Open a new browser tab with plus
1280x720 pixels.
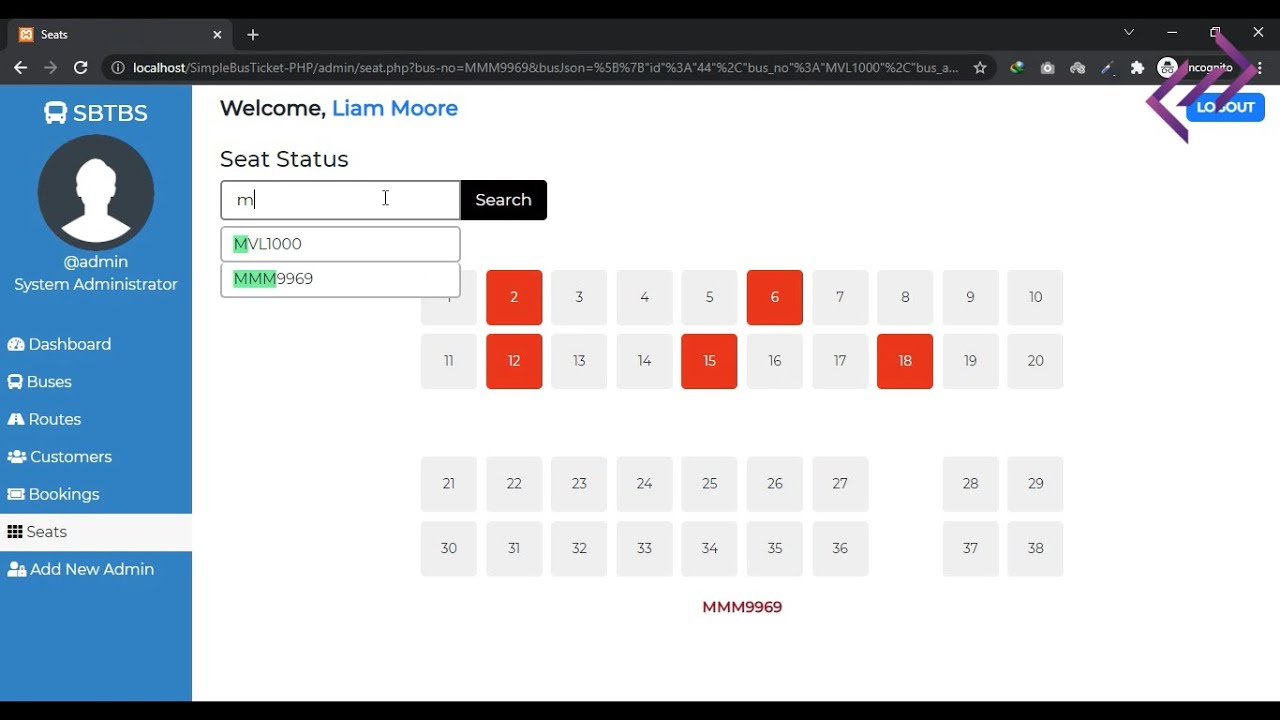click(x=253, y=34)
